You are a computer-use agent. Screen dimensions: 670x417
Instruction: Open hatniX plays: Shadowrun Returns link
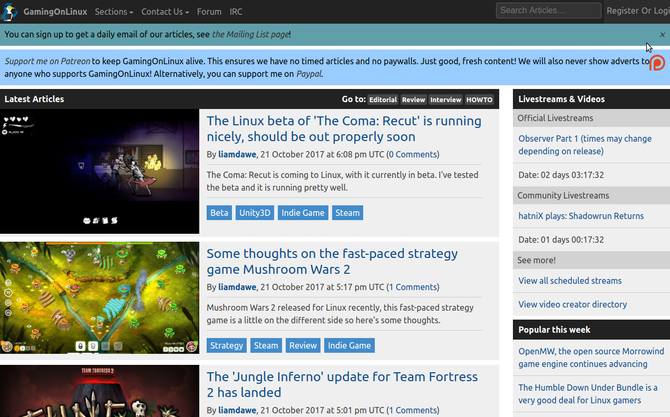point(581,216)
